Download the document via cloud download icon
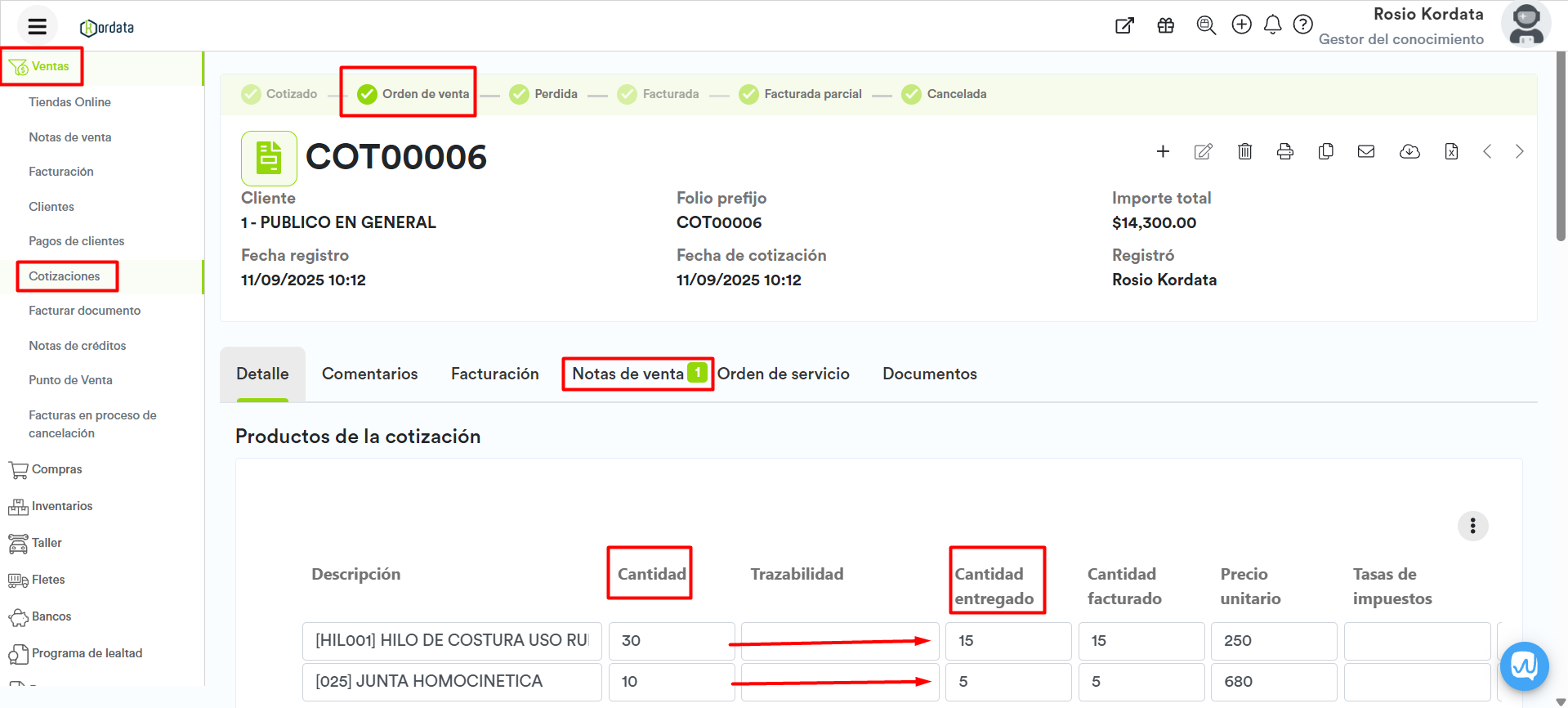This screenshot has height=708, width=1568. pos(1409,151)
